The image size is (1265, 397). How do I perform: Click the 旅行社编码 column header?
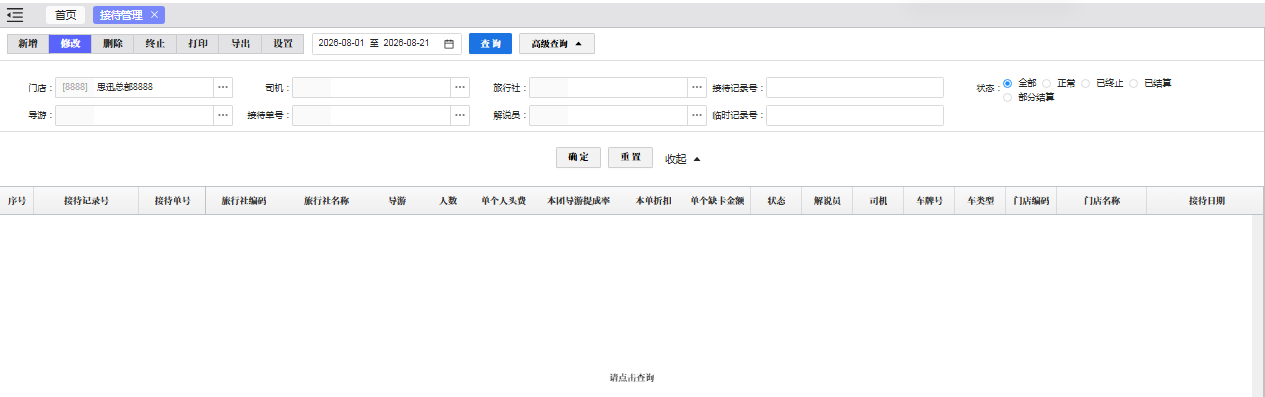pos(244,201)
